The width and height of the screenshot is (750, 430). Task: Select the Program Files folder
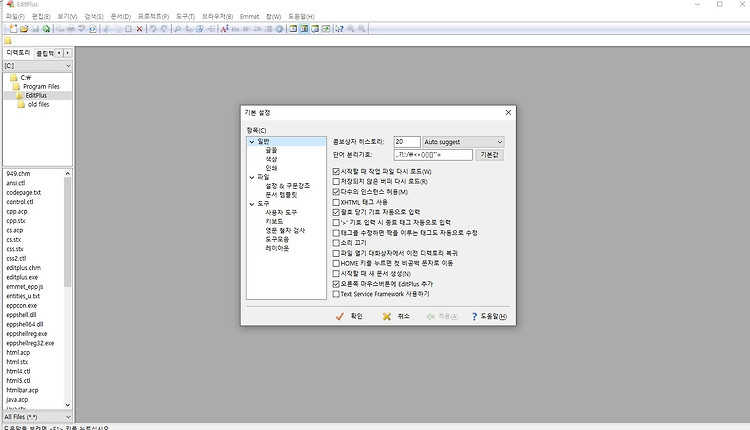(41, 87)
